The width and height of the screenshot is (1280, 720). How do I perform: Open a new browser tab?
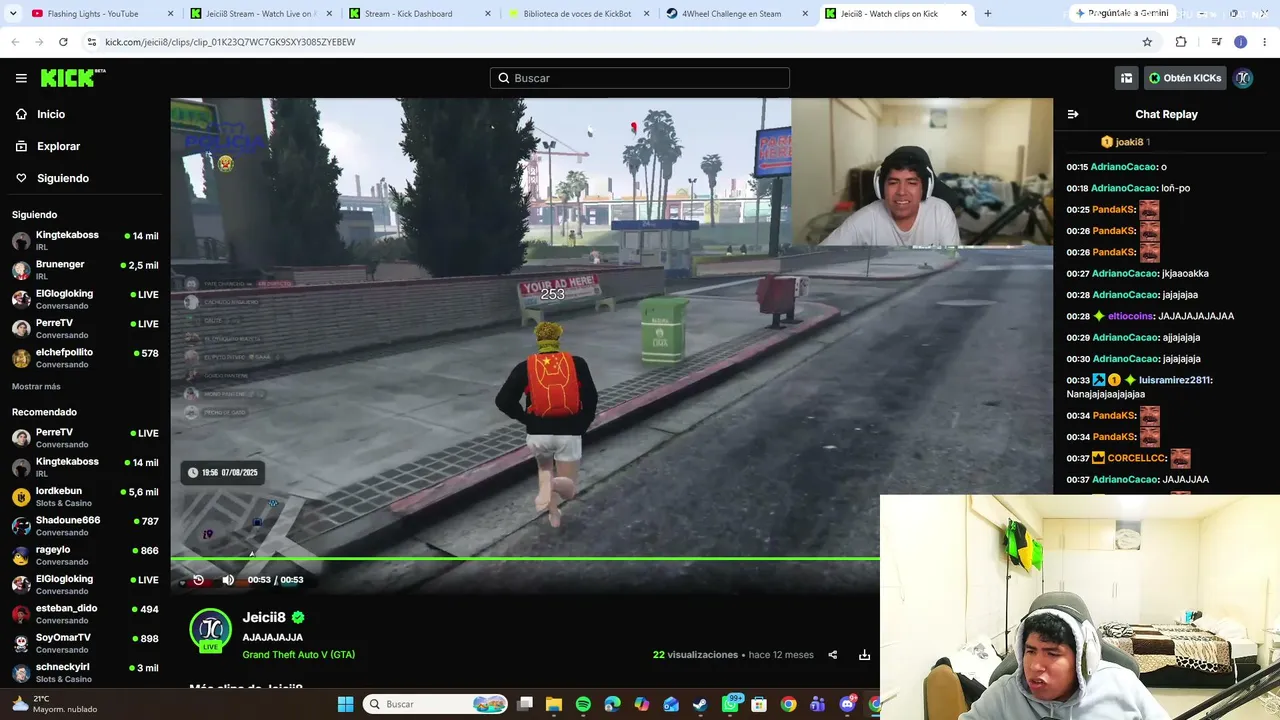tap(988, 14)
